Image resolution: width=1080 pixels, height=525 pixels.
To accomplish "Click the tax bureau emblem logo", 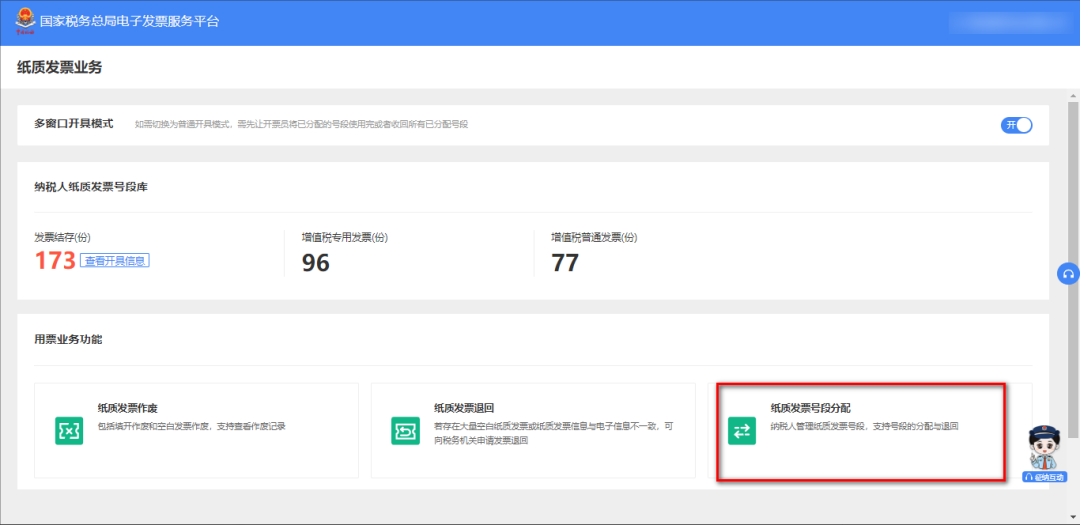I will point(20,21).
